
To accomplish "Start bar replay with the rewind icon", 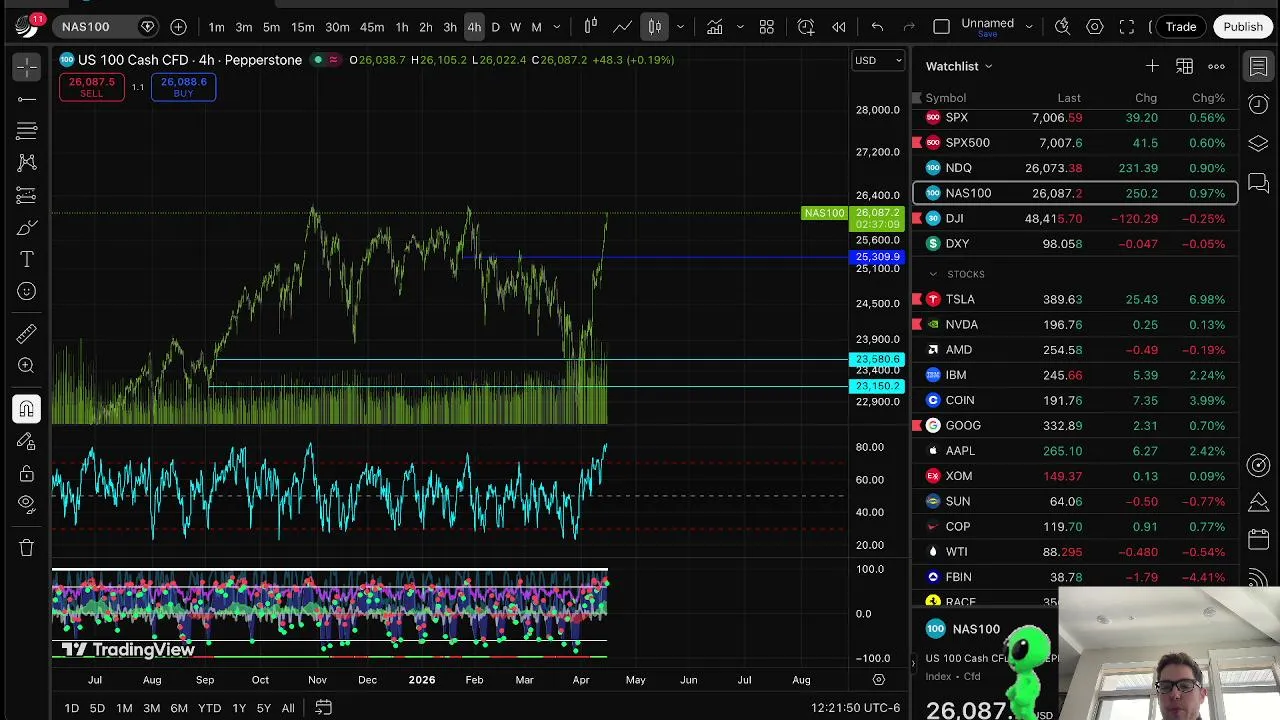I will coord(839,27).
